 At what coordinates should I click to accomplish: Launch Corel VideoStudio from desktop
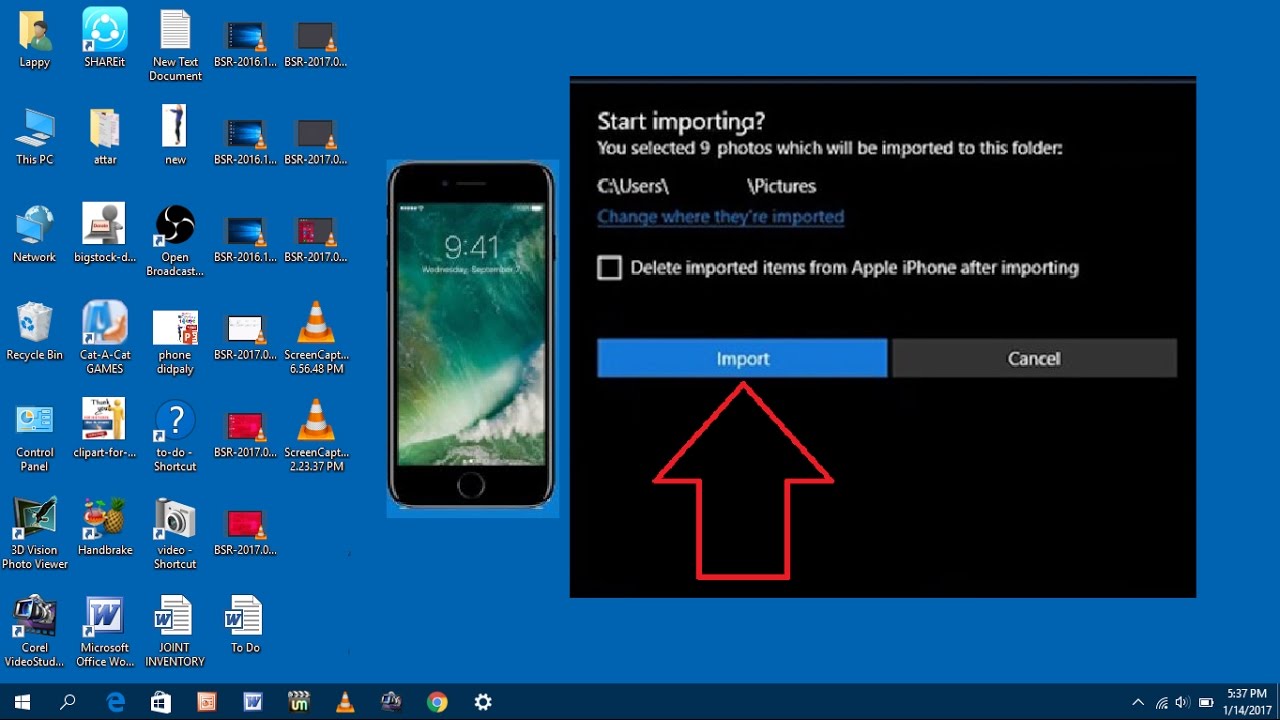[x=35, y=631]
